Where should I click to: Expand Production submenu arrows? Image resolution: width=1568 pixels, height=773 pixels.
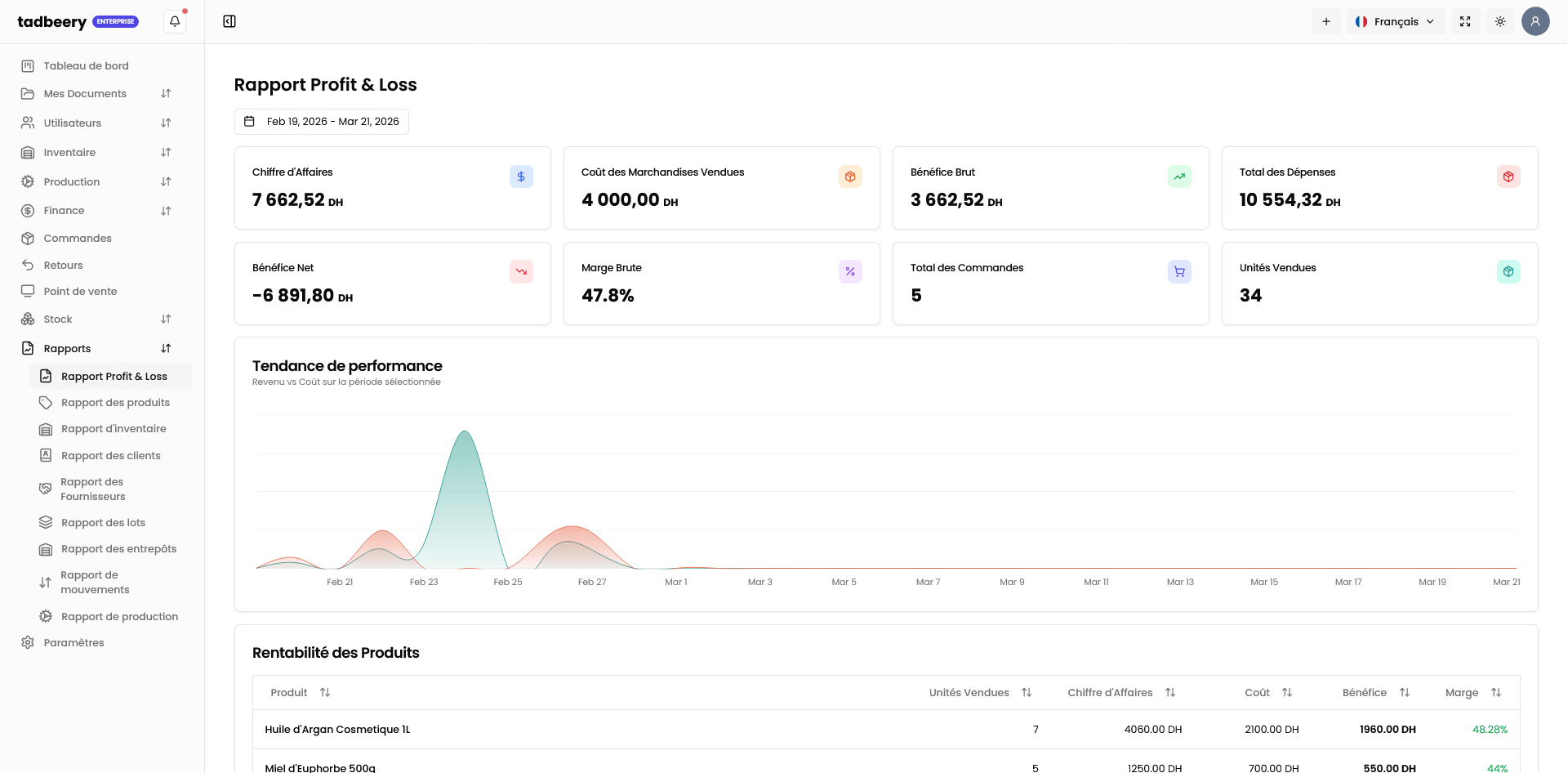point(166,181)
